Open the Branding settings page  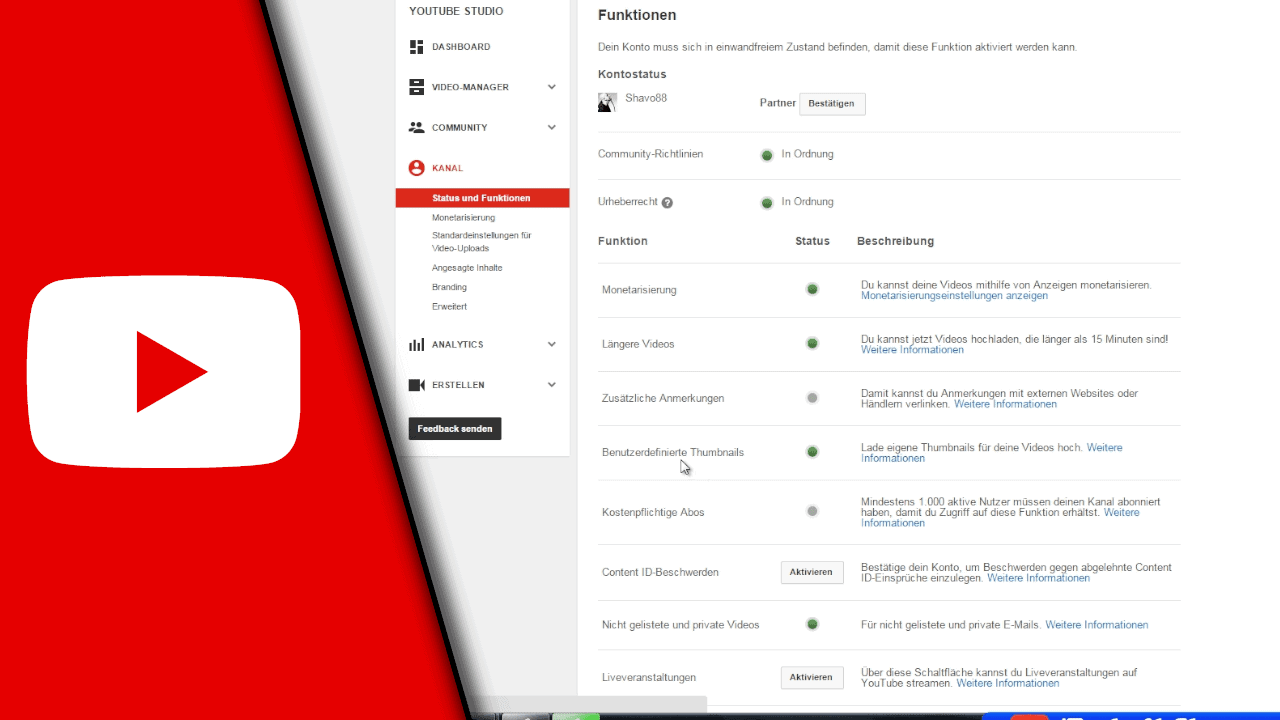pos(449,287)
